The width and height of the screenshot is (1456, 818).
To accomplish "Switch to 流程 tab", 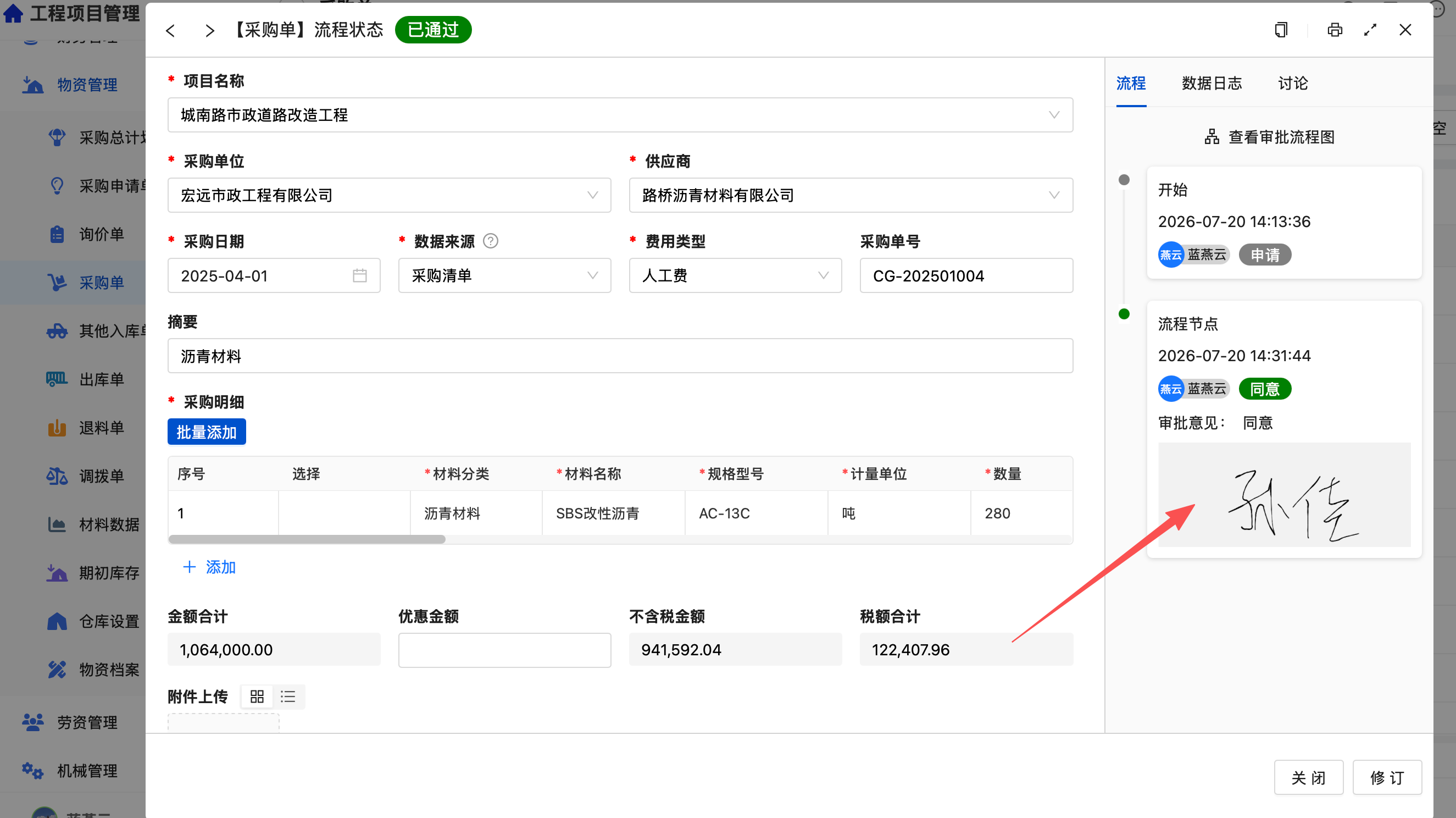I will pos(1130,83).
